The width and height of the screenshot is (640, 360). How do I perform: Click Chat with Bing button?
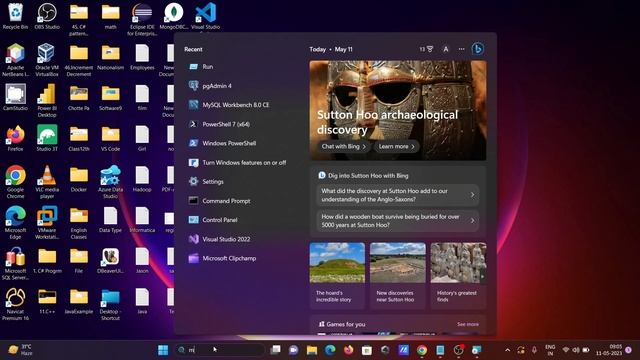click(344, 146)
